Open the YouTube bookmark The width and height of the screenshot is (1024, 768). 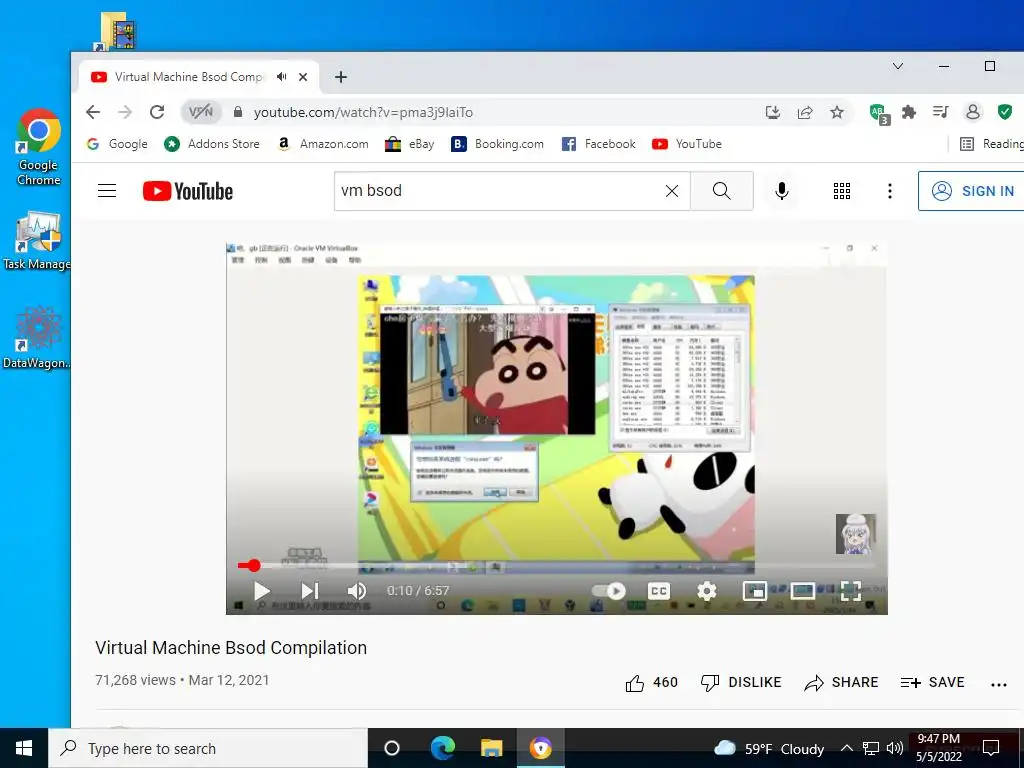tap(687, 144)
